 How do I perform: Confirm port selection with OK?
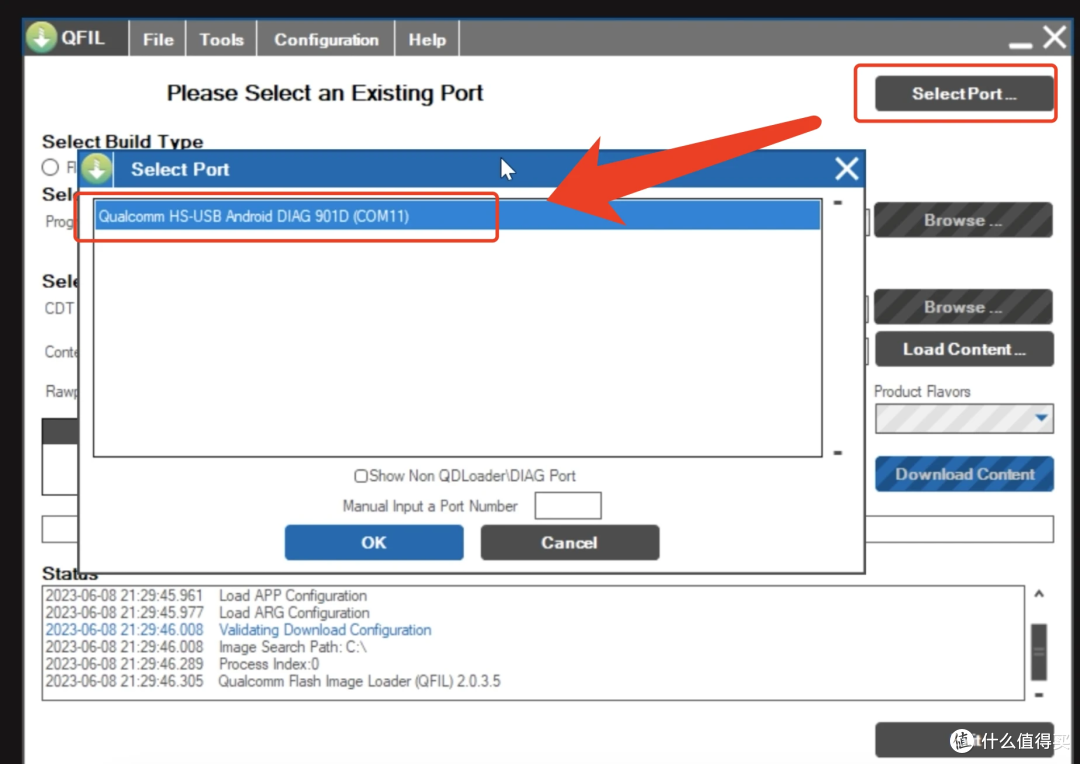[x=374, y=542]
